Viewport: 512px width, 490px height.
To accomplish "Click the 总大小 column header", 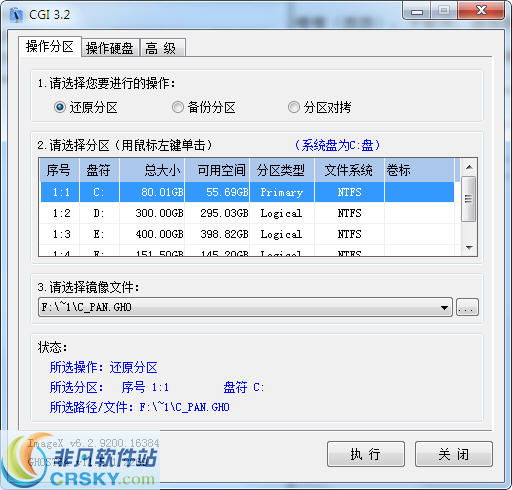I will [152, 170].
